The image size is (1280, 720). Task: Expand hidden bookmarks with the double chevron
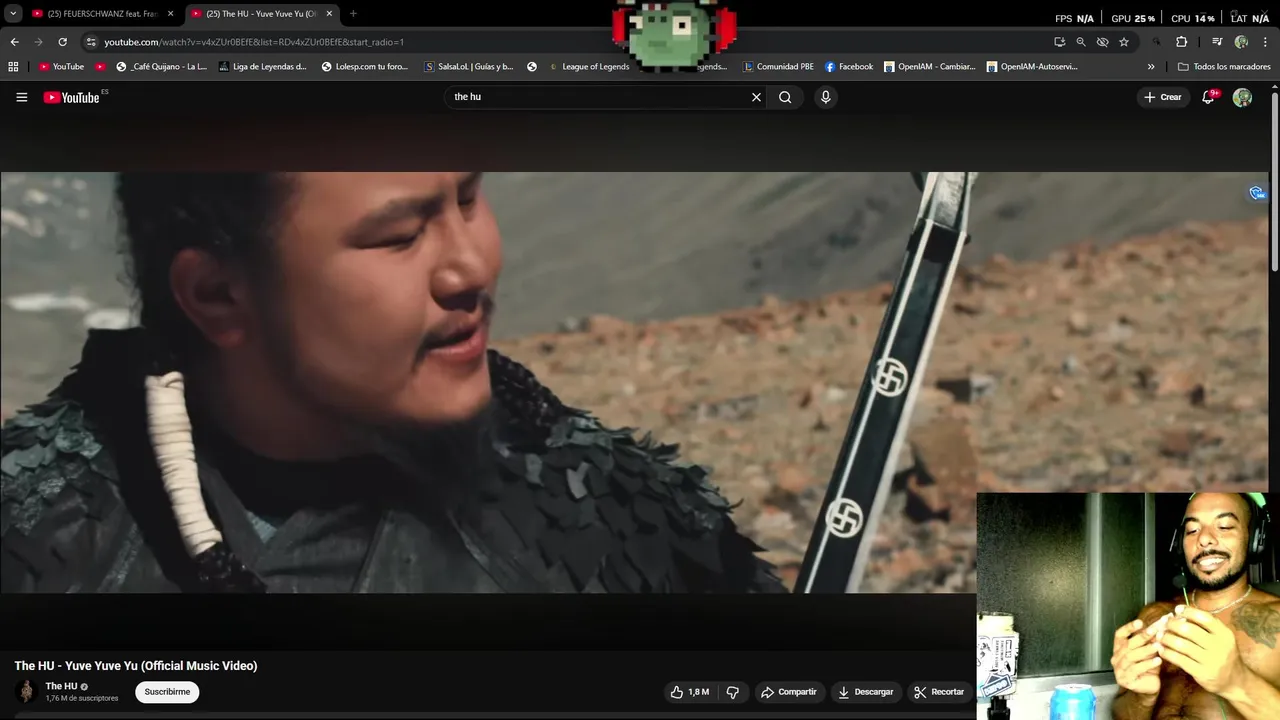coord(1151,67)
